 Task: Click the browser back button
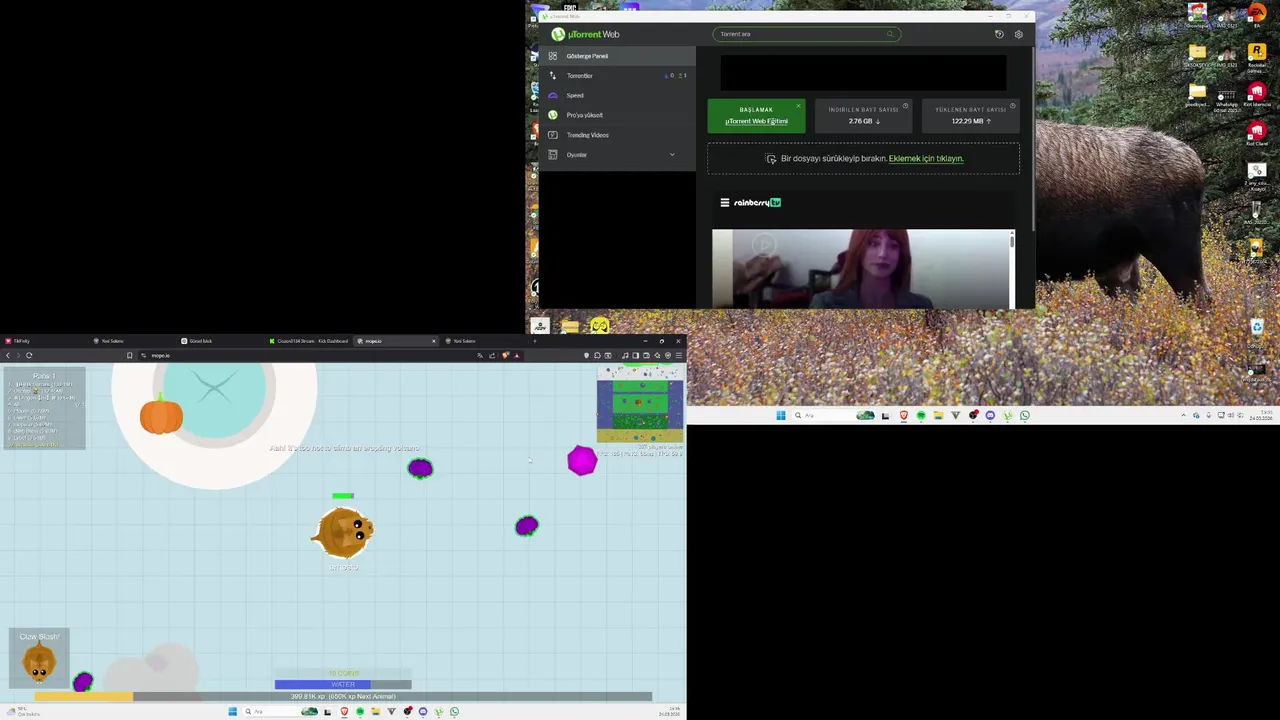click(x=8, y=355)
